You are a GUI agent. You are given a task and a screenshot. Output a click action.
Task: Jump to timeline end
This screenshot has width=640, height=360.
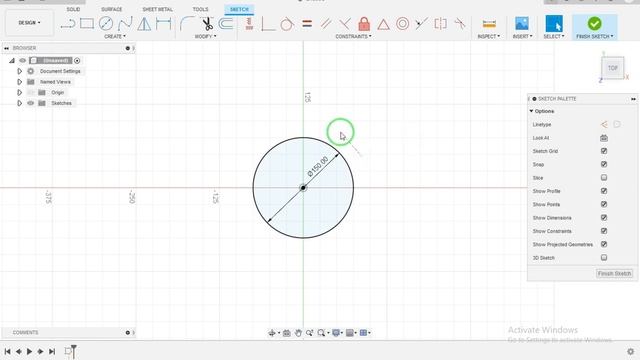pyautogui.click(x=52, y=351)
